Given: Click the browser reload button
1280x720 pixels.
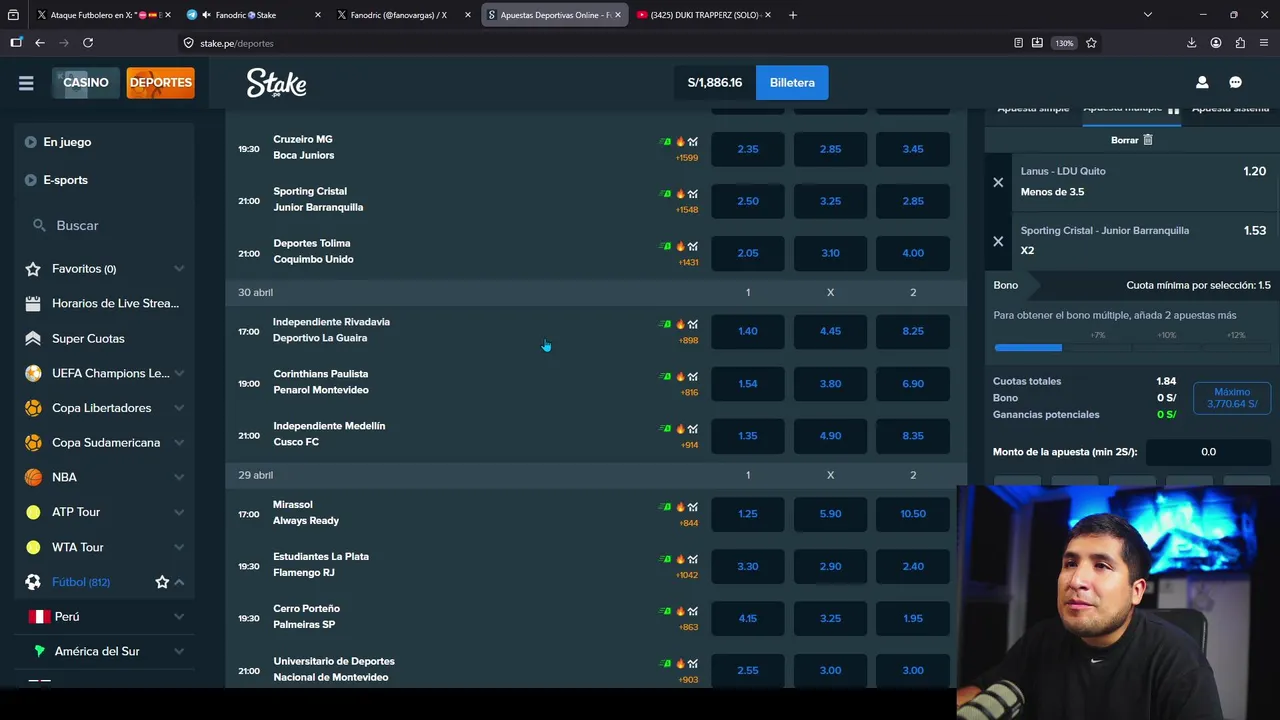Looking at the screenshot, I should click(x=88, y=43).
